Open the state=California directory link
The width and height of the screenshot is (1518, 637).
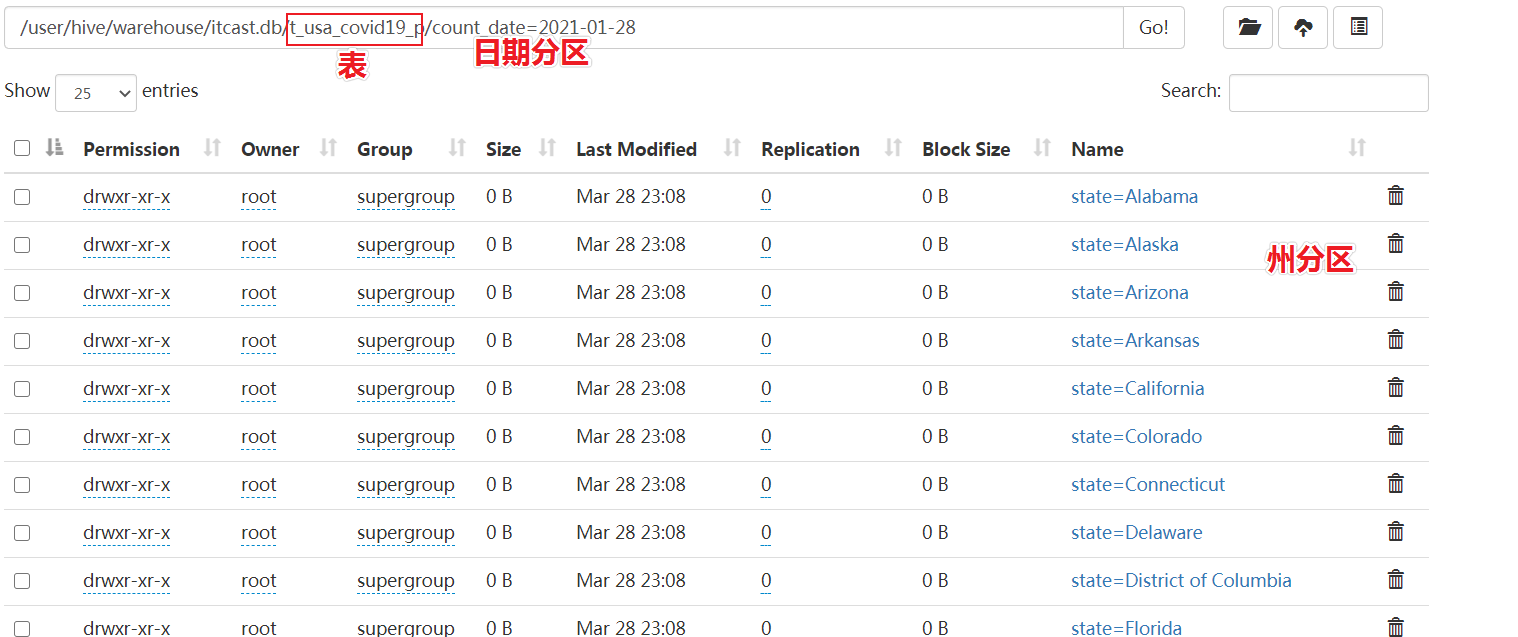point(1138,388)
